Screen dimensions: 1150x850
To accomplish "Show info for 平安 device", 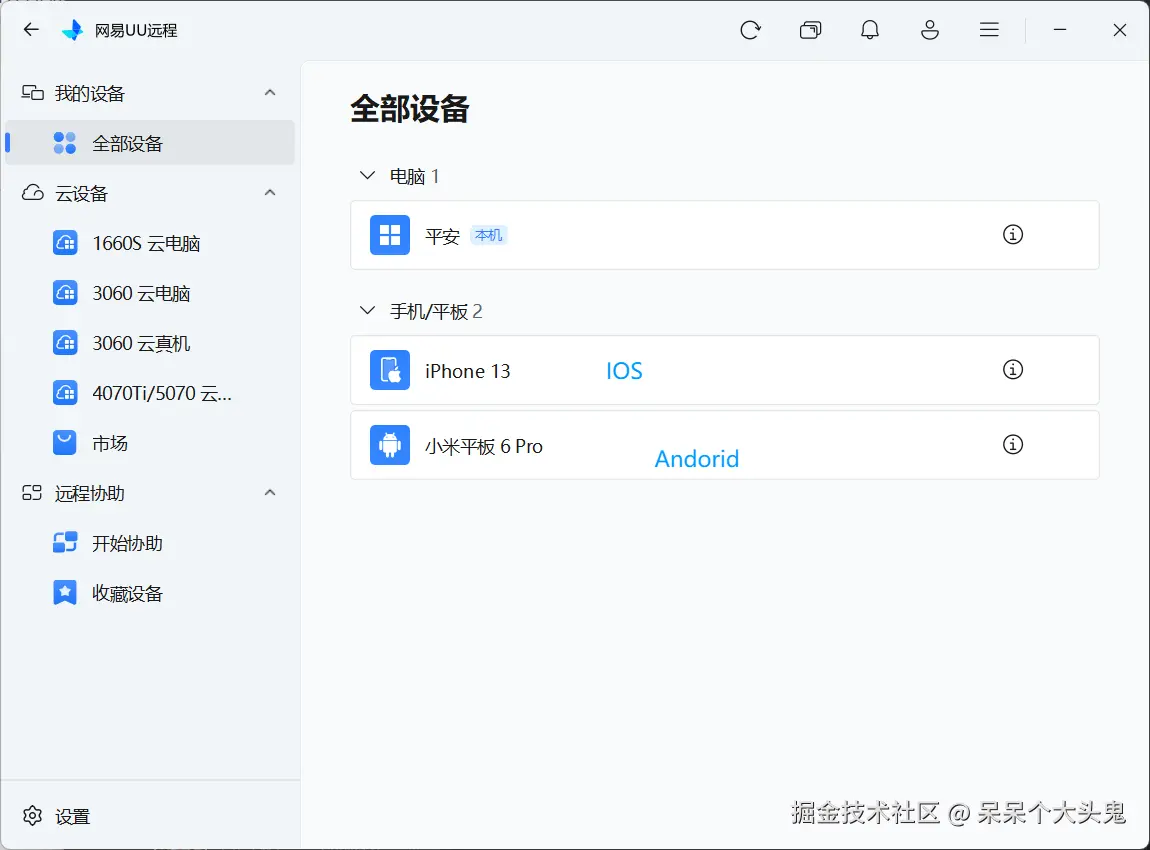I will (x=1013, y=235).
